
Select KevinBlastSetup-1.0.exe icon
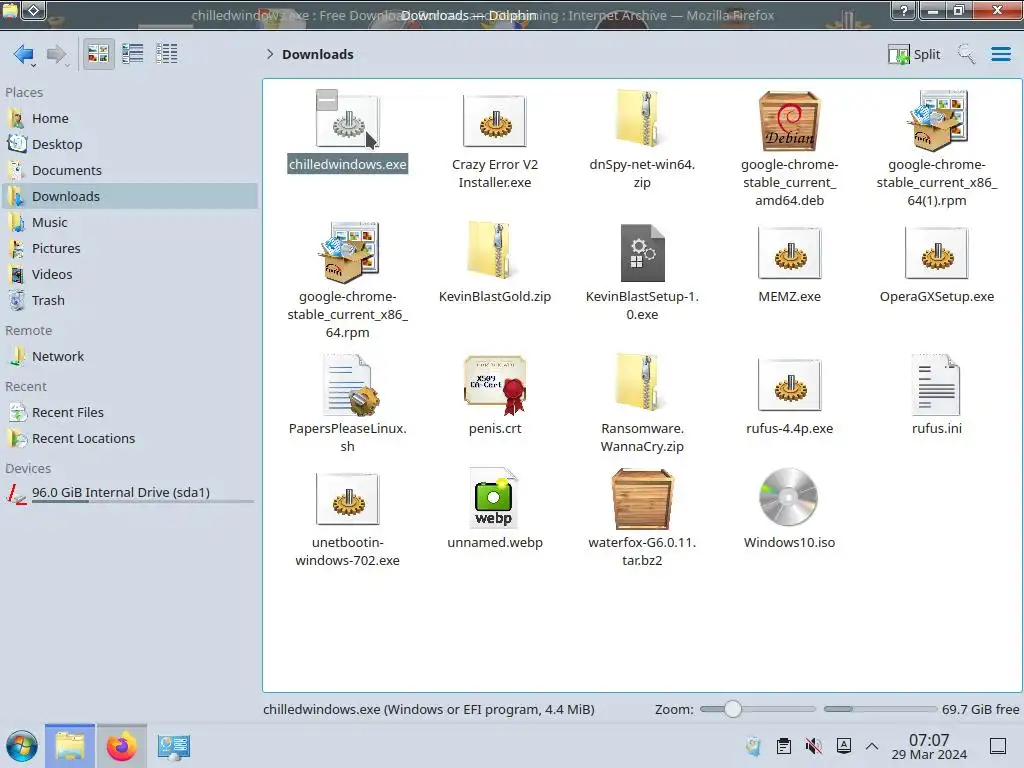coord(642,253)
